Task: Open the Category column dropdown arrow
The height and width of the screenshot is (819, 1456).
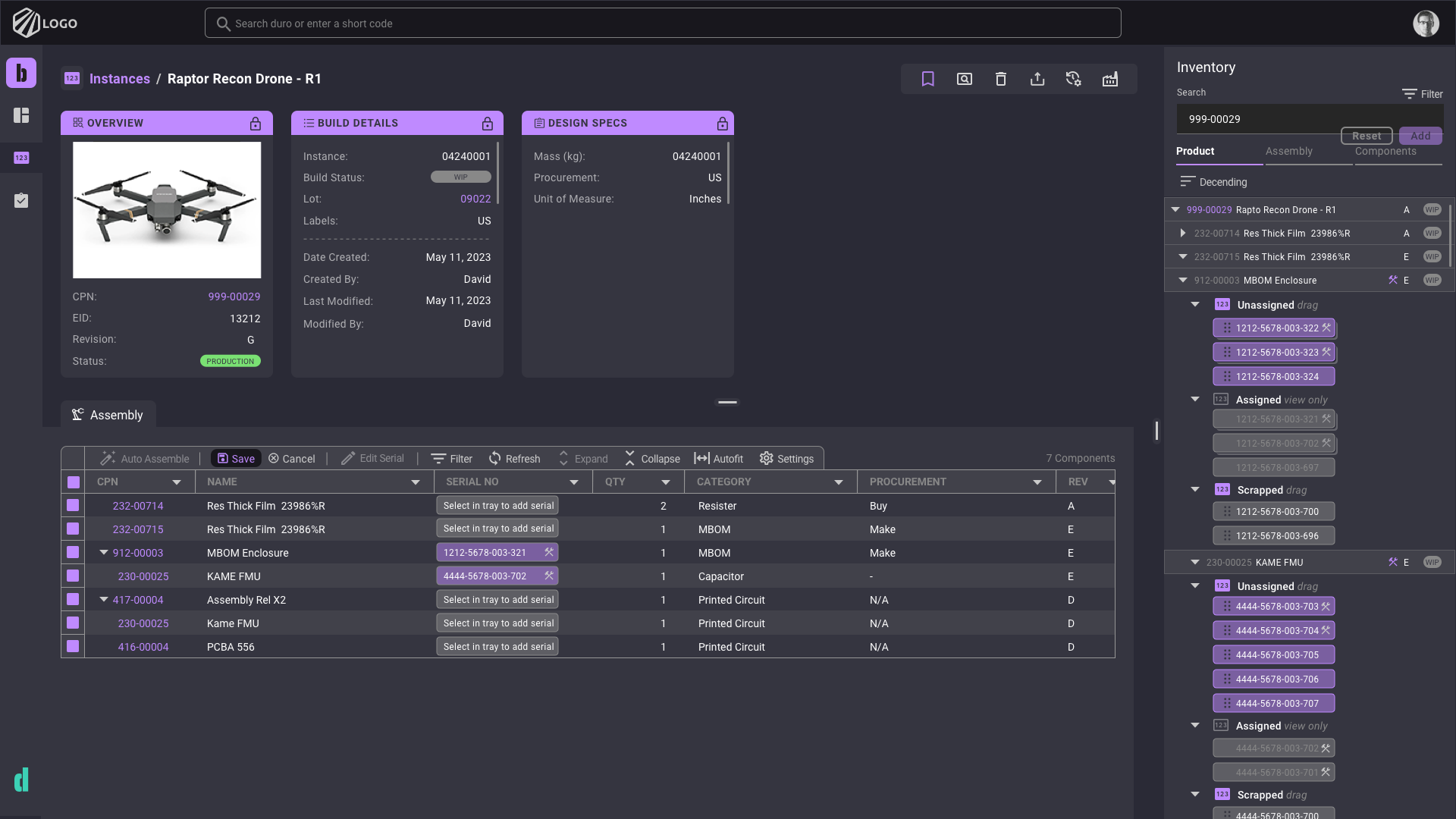Action: [x=839, y=482]
